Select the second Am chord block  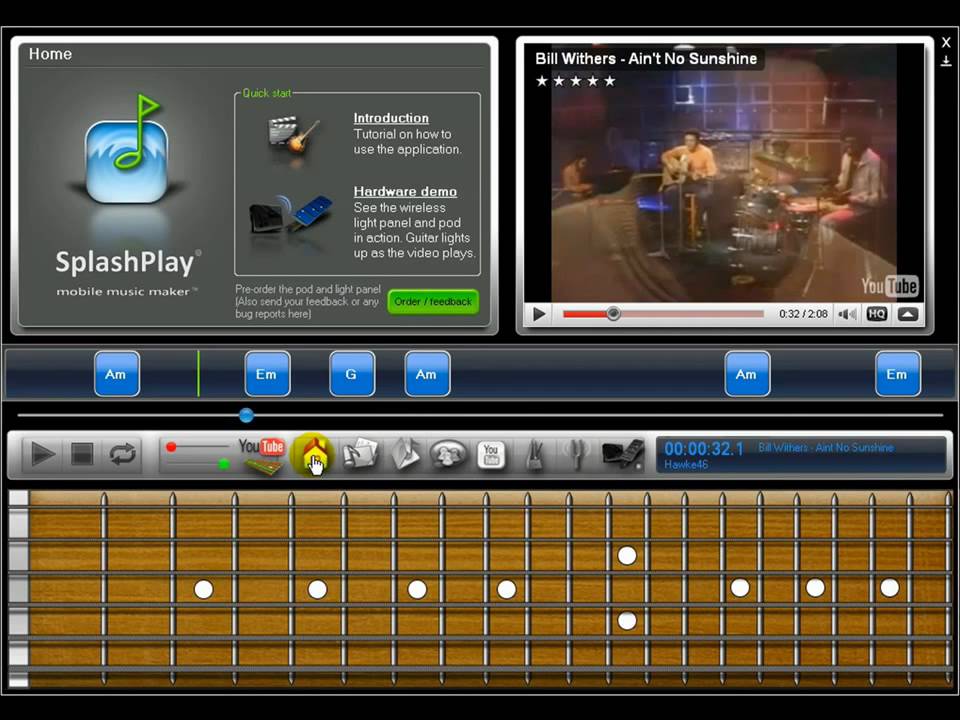pos(427,374)
